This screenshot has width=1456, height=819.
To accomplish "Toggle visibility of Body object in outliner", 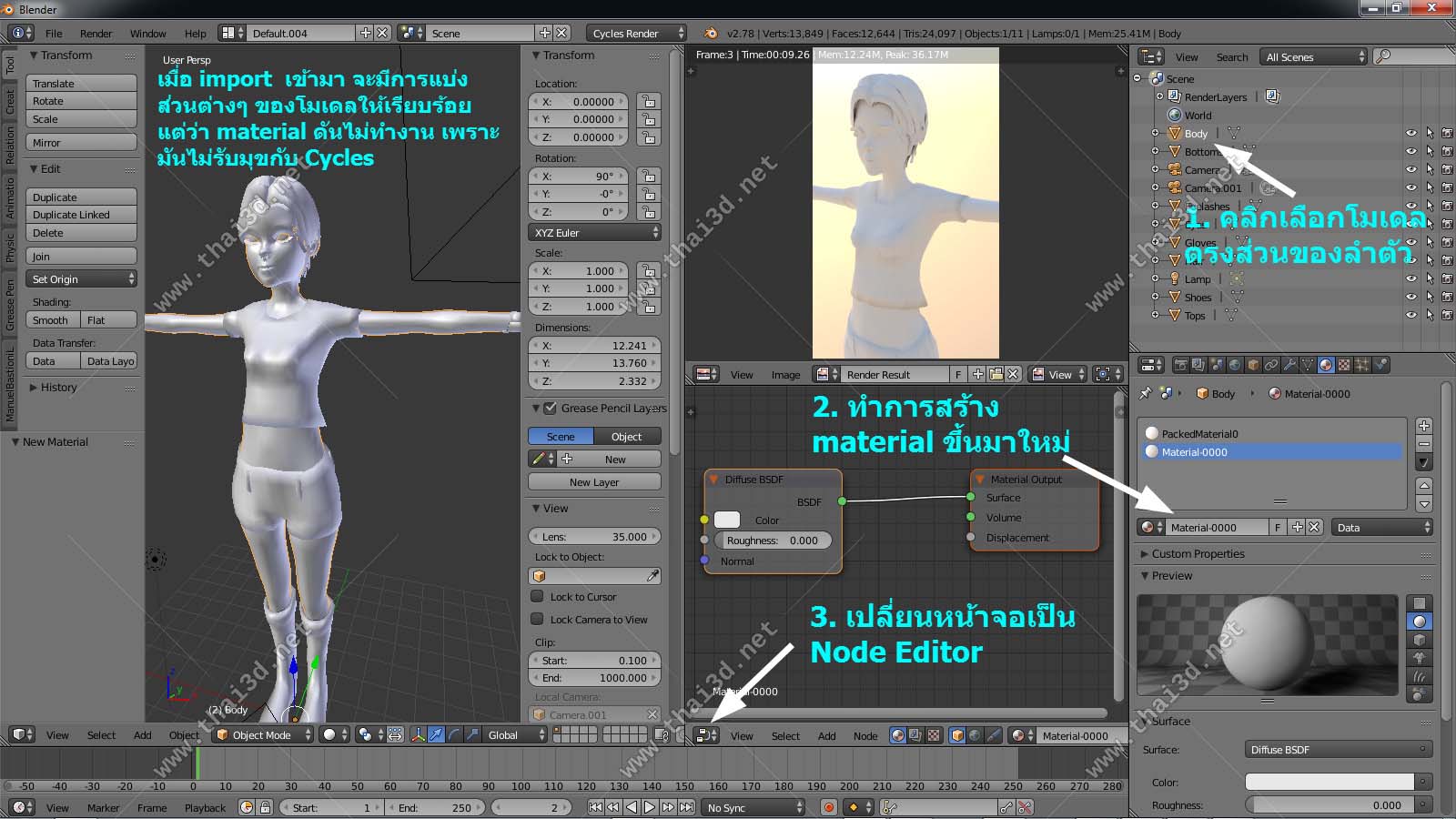I will point(1411,133).
